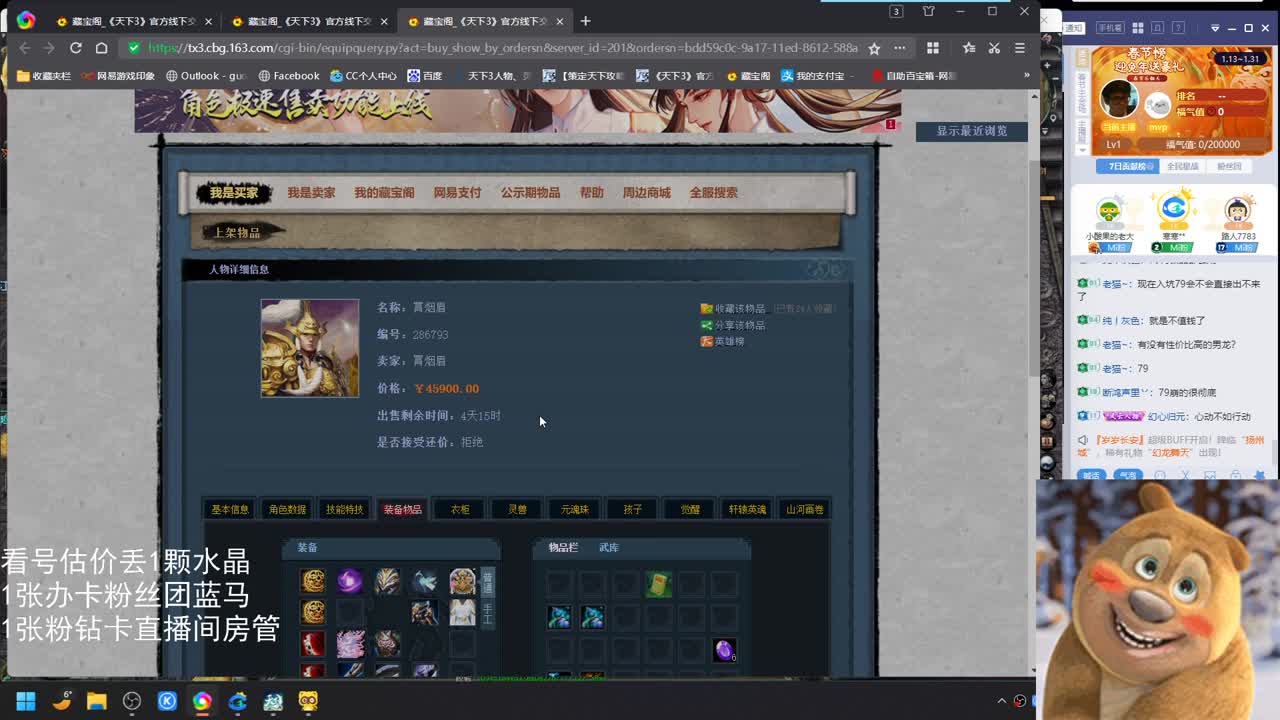Switch to the 技能特技 tab
1280x720 pixels.
pos(344,509)
